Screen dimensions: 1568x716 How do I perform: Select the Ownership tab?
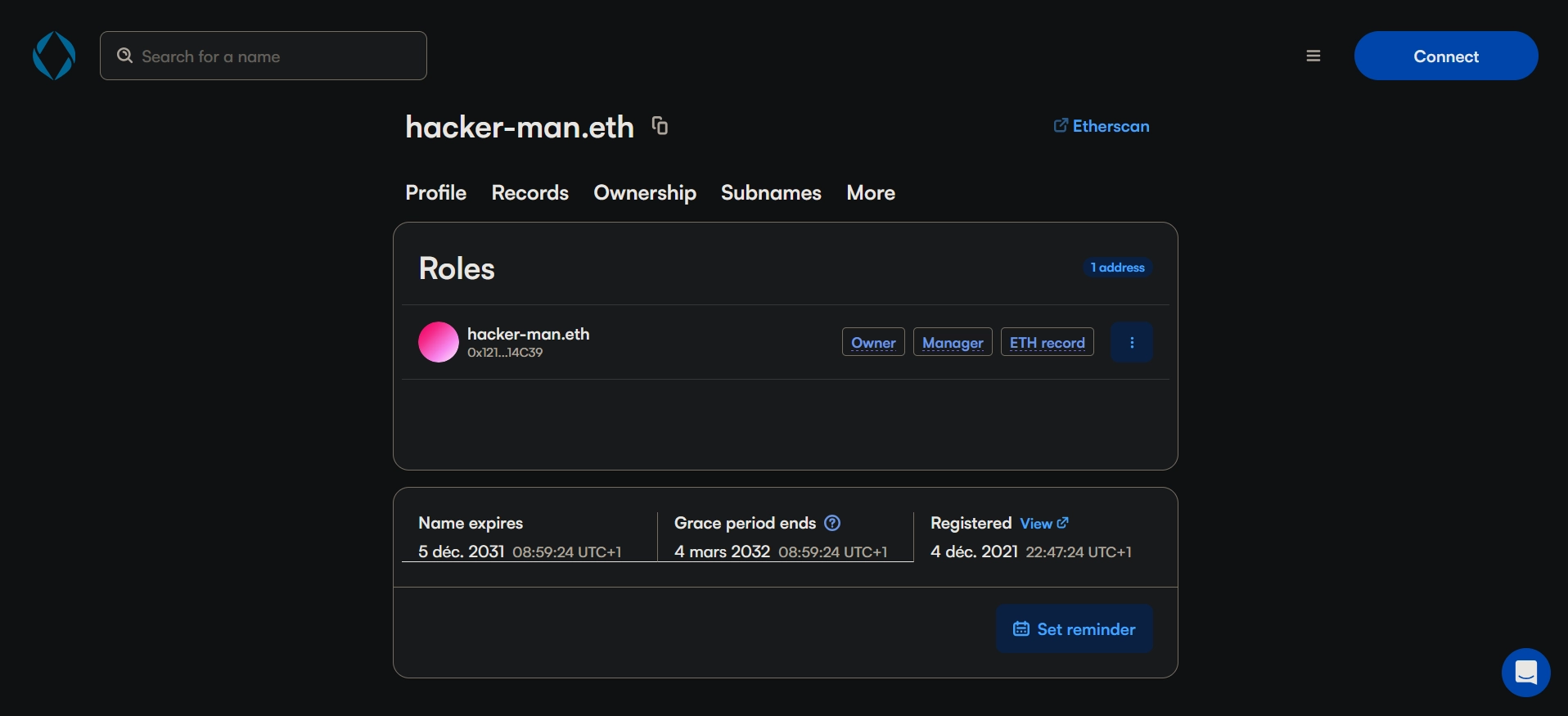click(x=644, y=193)
